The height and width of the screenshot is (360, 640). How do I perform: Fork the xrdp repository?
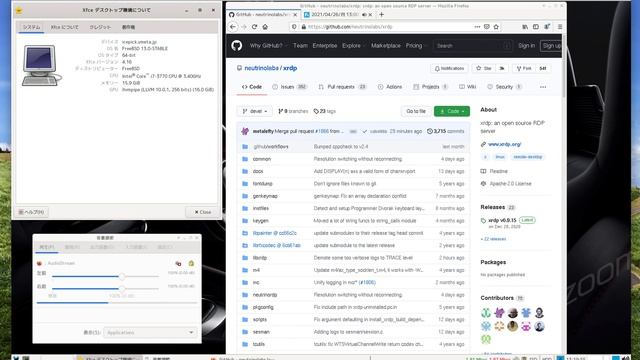(x=524, y=68)
